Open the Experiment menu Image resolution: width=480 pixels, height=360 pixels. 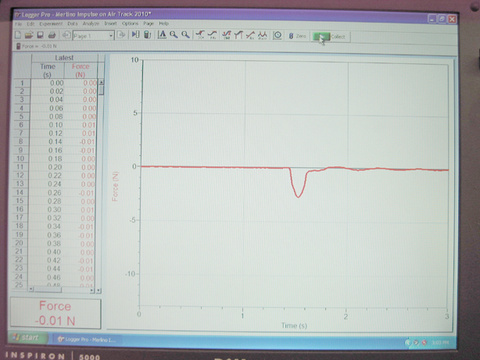[51, 24]
